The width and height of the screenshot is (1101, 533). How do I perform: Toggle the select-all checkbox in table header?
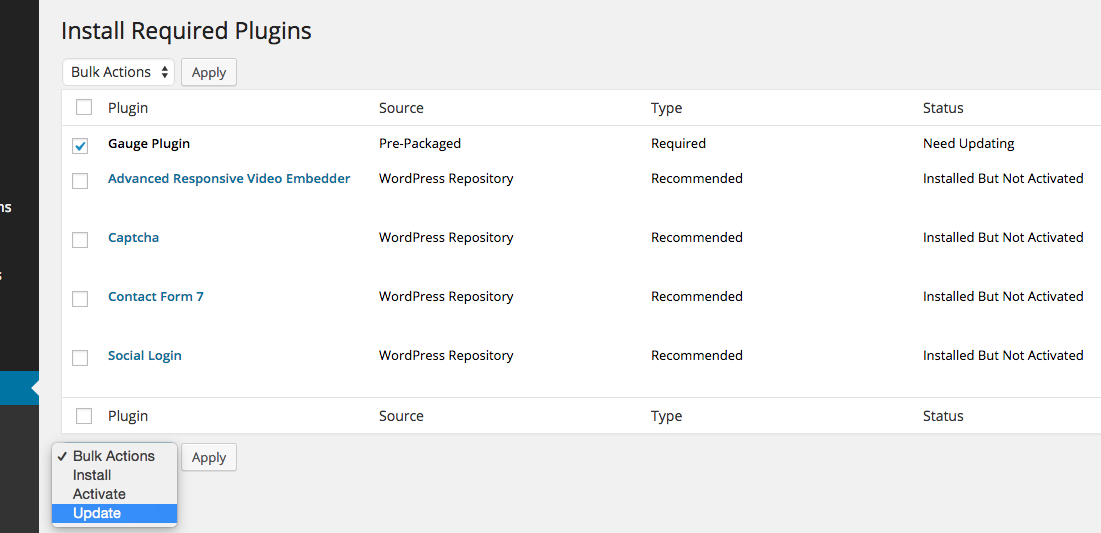[x=84, y=107]
